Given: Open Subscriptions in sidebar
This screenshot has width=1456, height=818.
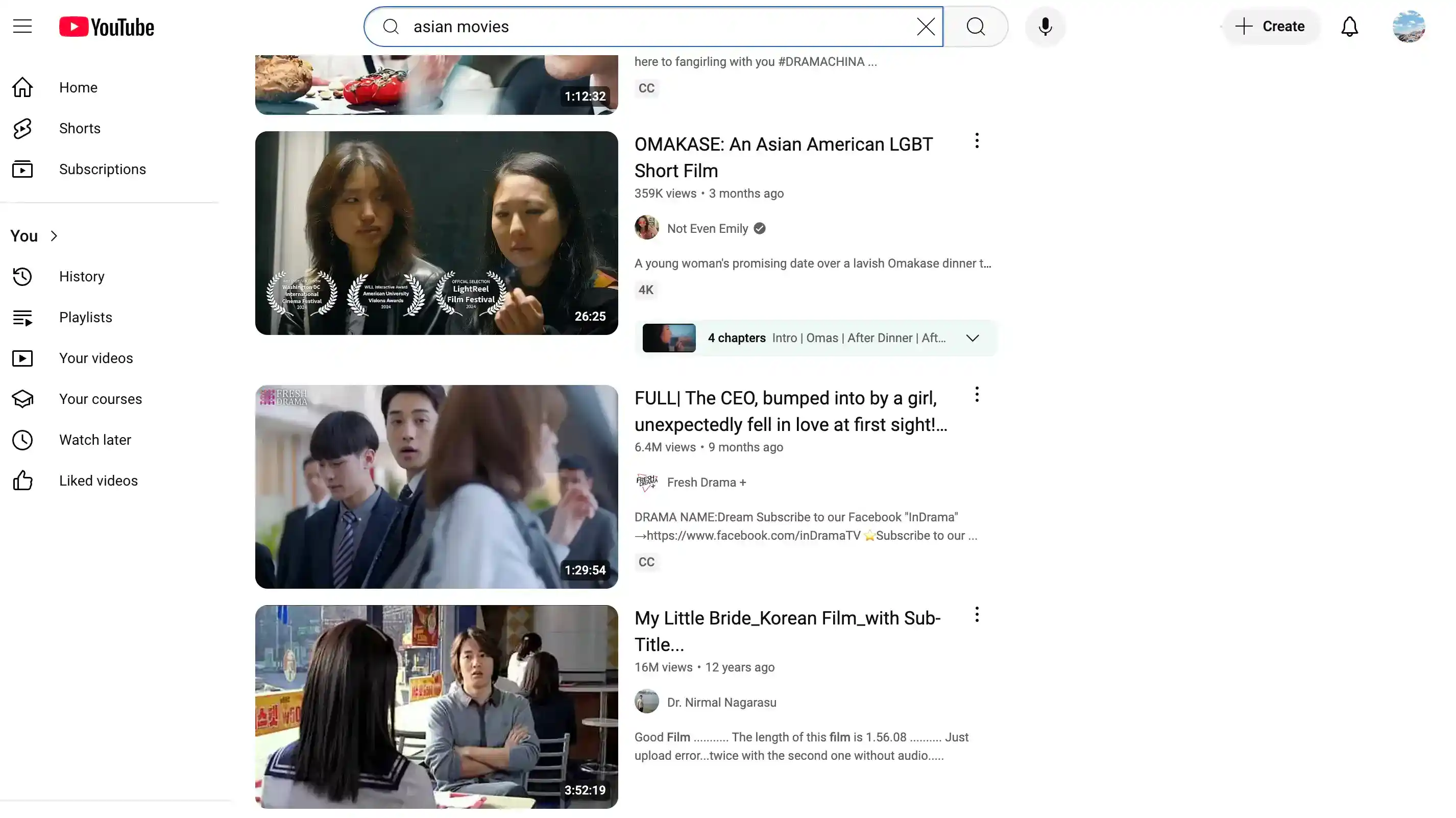Looking at the screenshot, I should (102, 169).
